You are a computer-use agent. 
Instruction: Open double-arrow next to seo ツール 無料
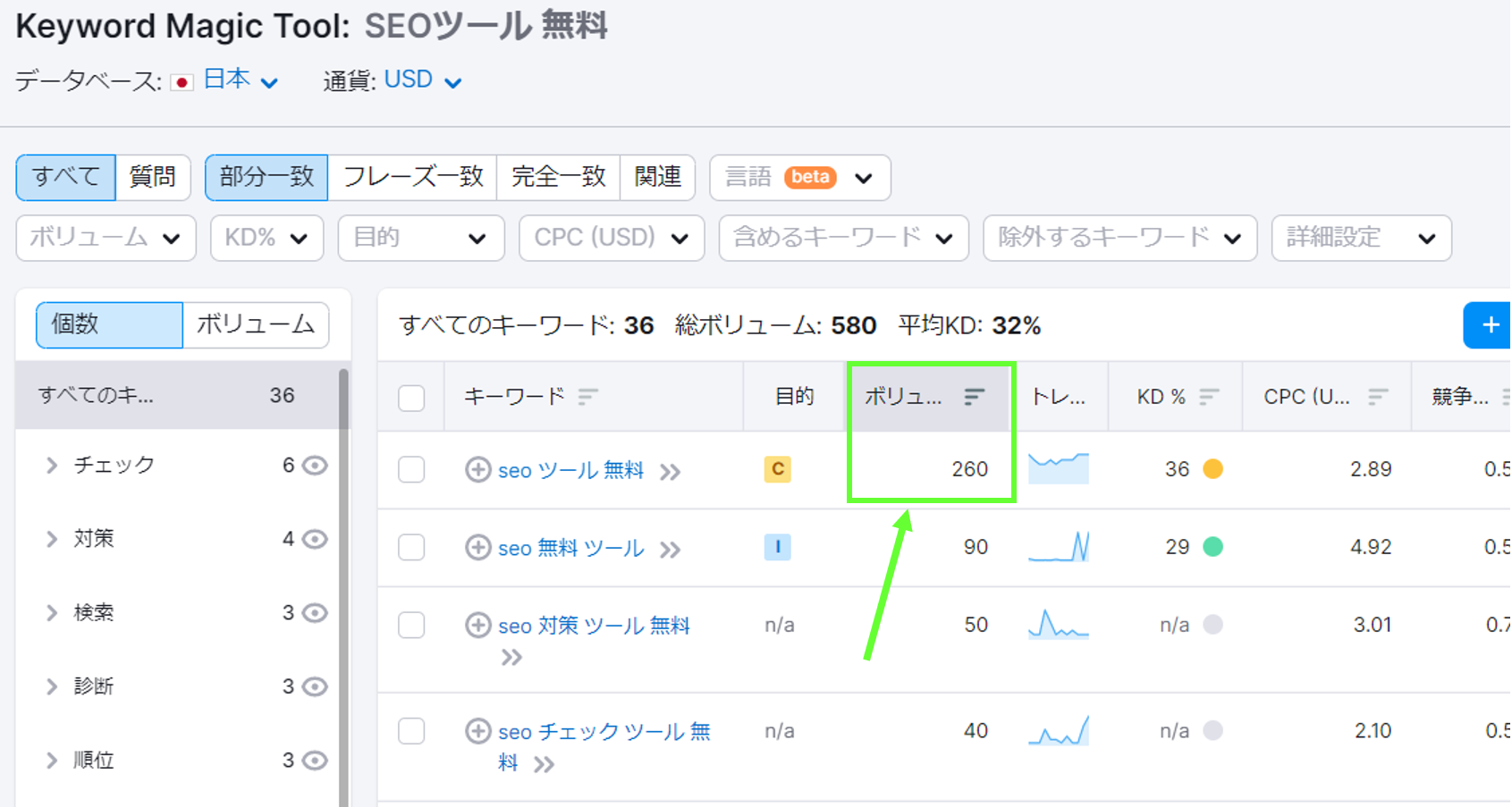tap(670, 472)
